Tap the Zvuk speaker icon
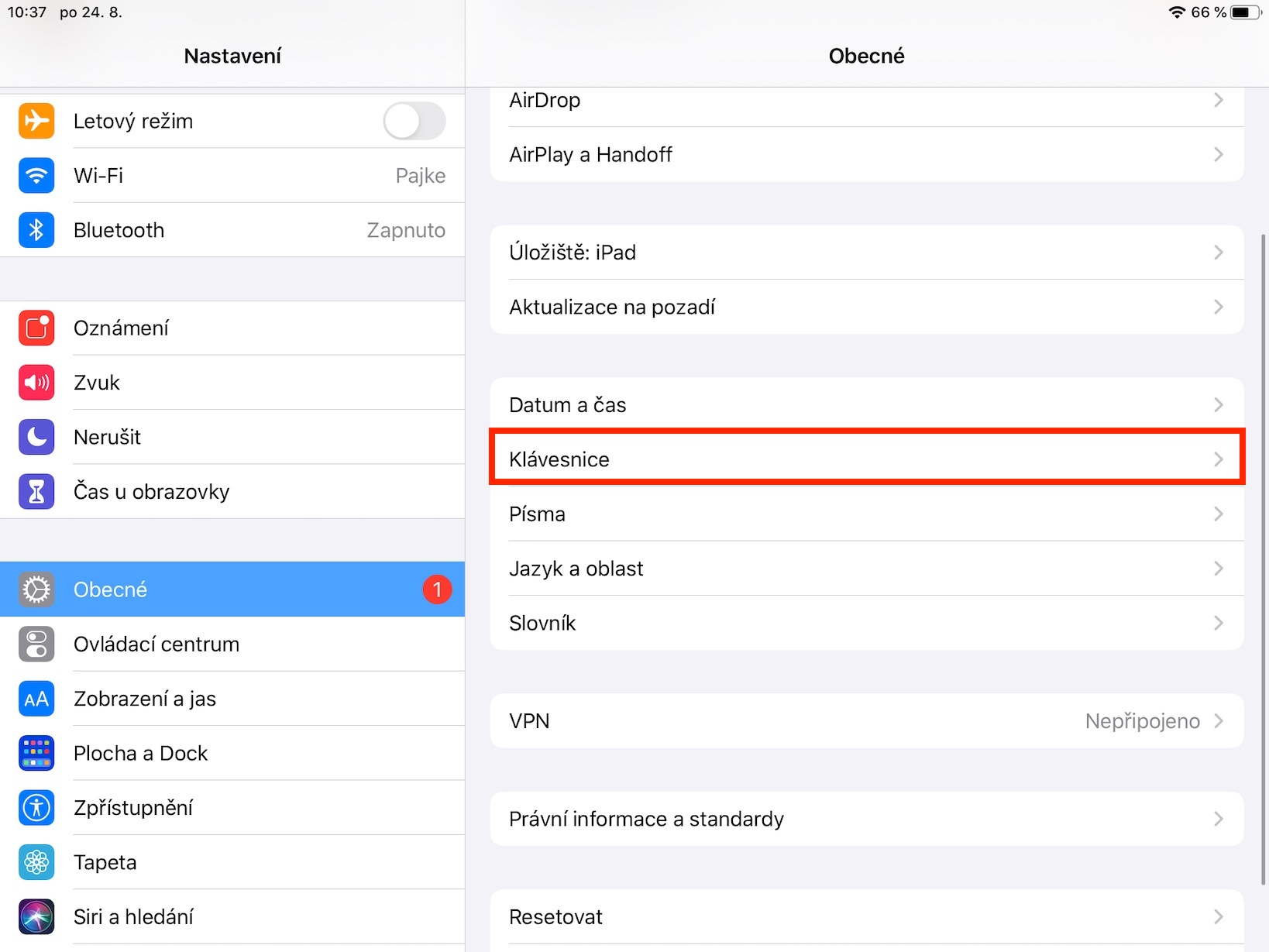 (x=36, y=383)
